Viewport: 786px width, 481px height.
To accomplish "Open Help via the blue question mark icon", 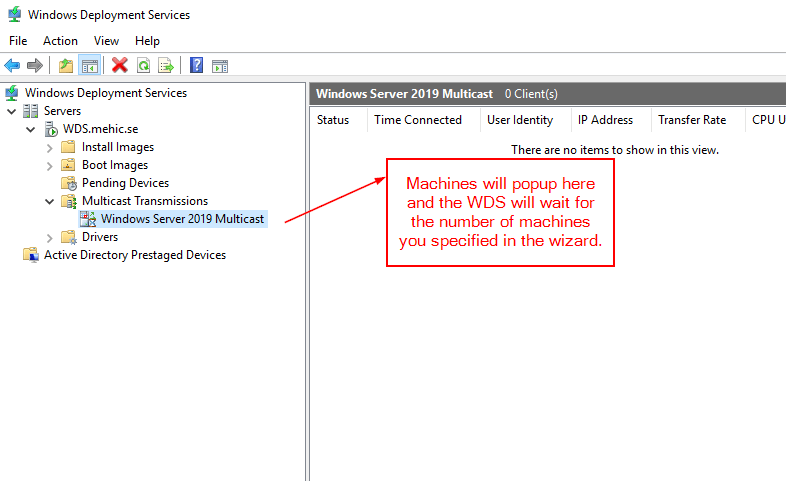I will pyautogui.click(x=196, y=65).
